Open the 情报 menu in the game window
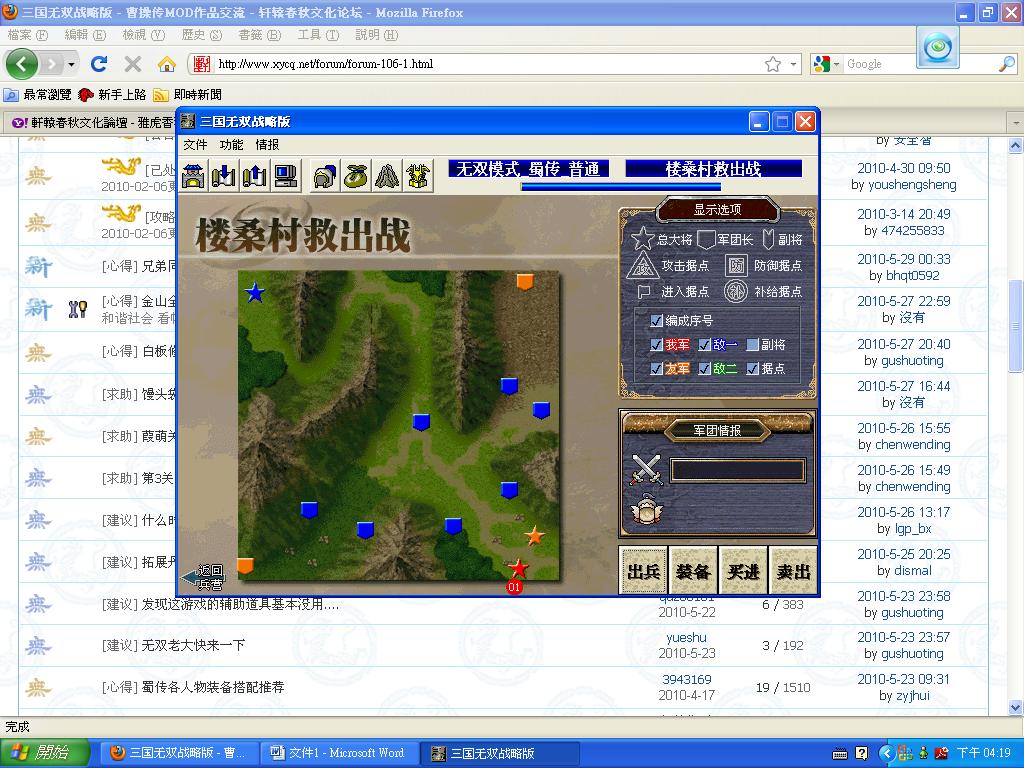Image resolution: width=1024 pixels, height=768 pixels. [x=267, y=145]
